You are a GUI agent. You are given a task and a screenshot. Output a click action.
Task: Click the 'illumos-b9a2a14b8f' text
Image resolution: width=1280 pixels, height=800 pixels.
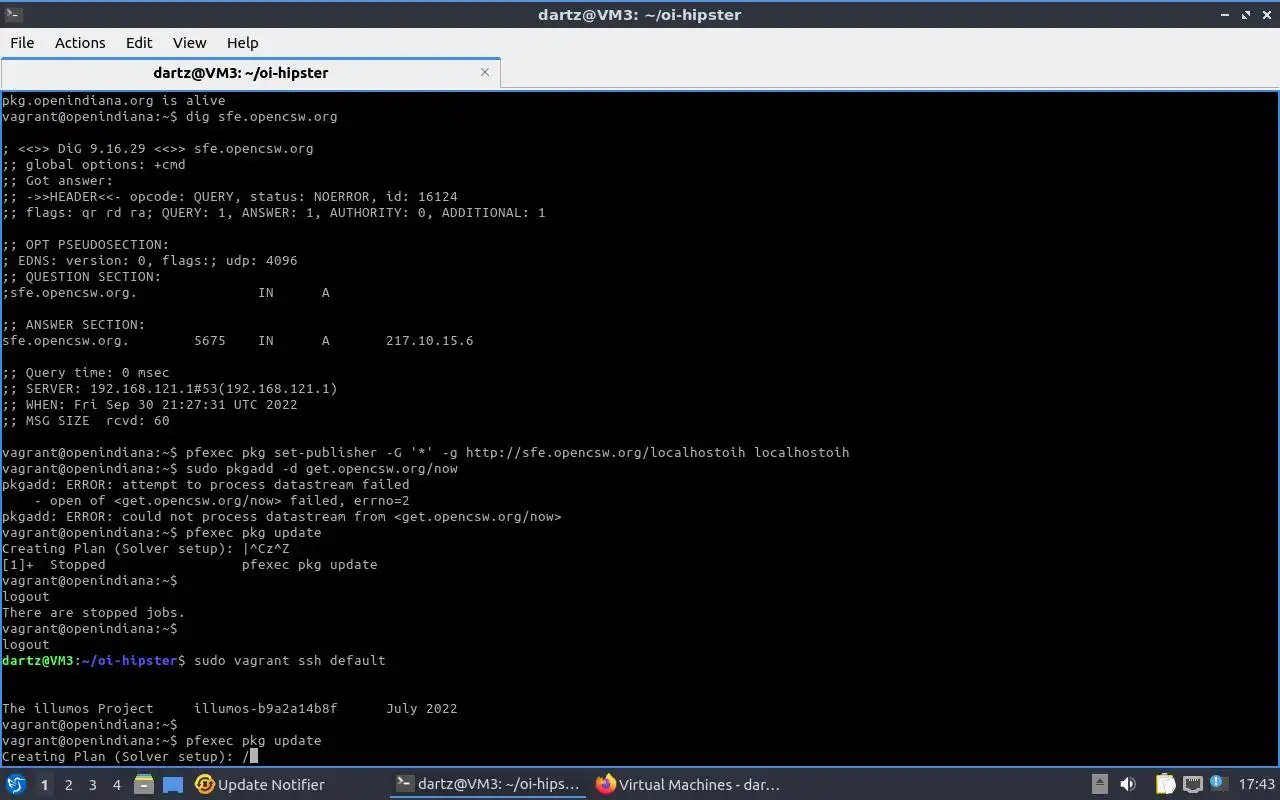(266, 709)
